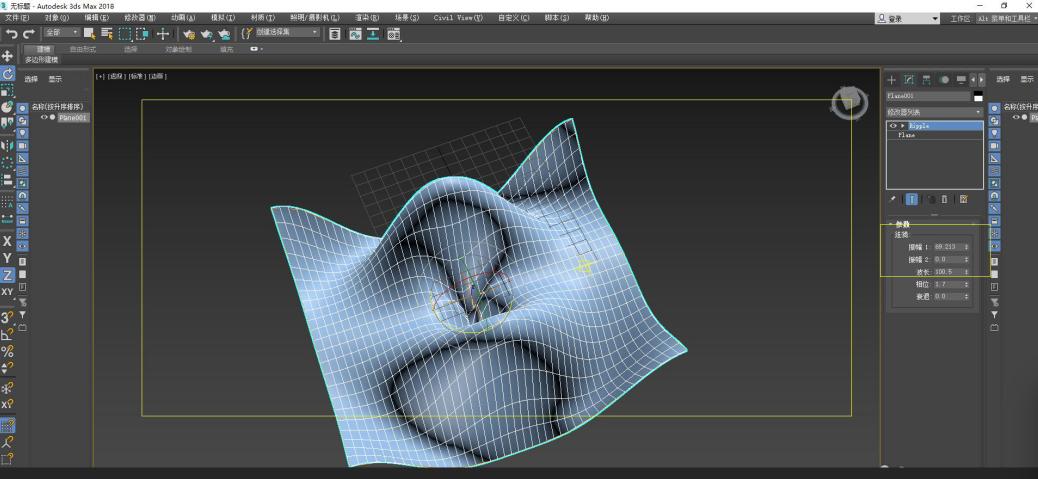Open 选择 menu in left scene explorer
The height and width of the screenshot is (479, 1038).
[x=31, y=79]
